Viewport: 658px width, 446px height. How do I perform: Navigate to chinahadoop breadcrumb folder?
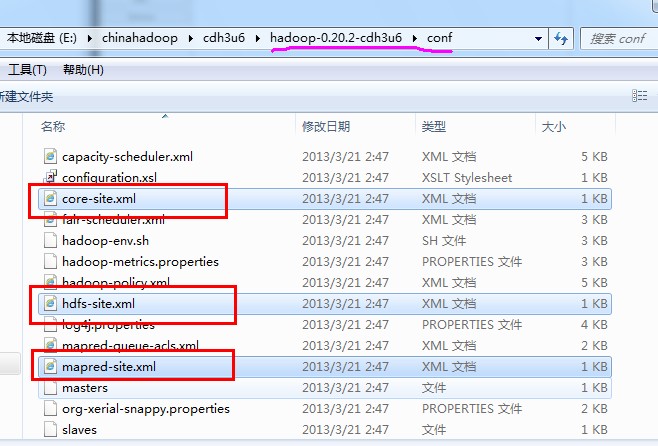140,38
